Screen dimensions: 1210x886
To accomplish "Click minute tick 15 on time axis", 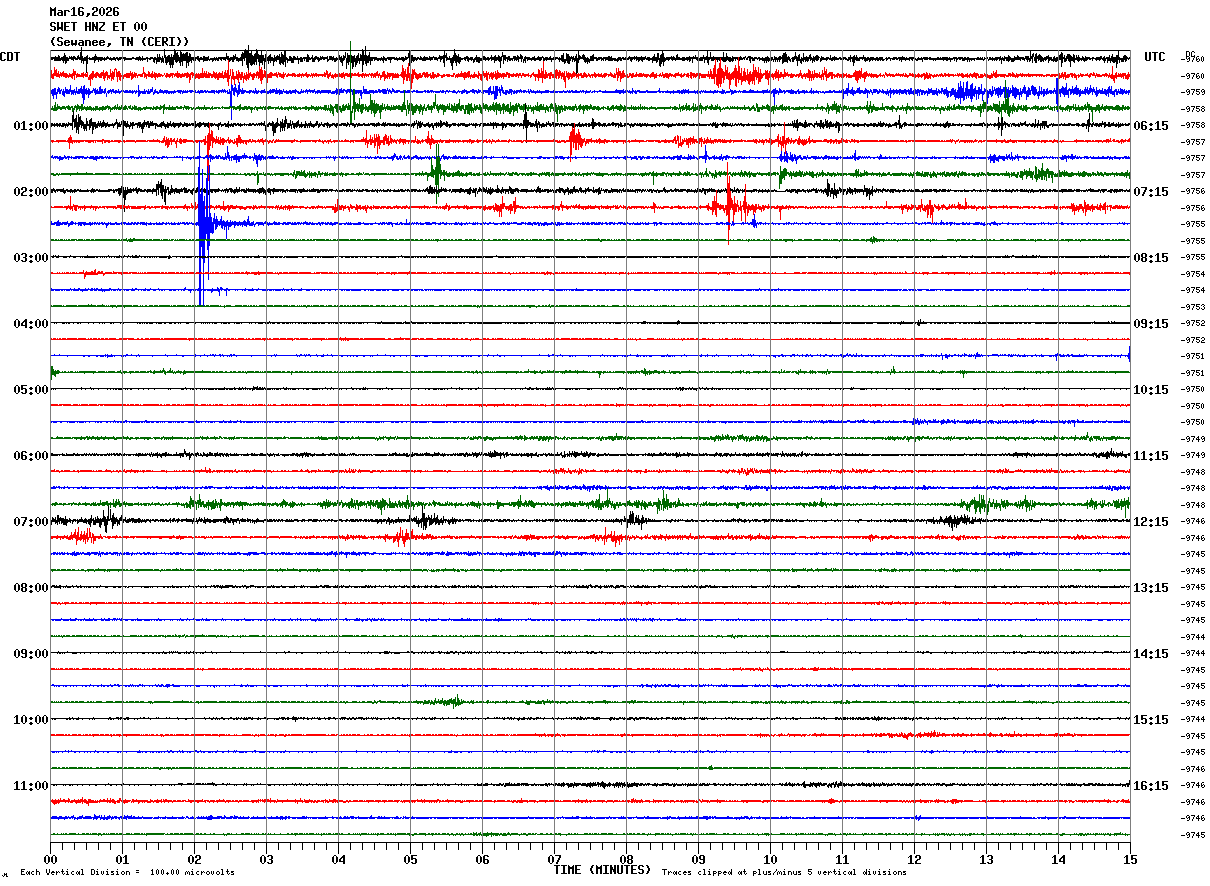I will coord(1130,860).
